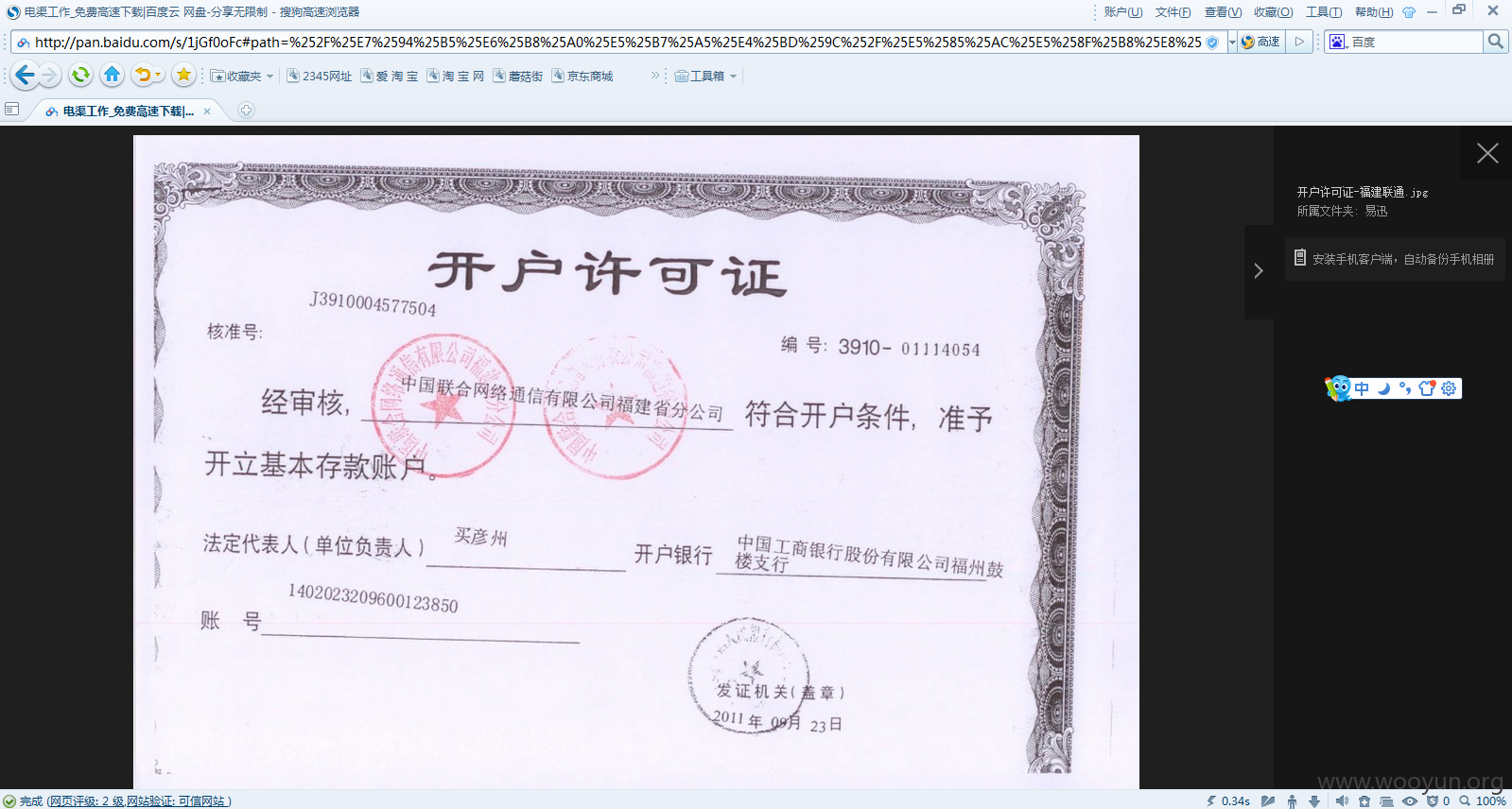
Task: Click the IME octopus mascot icon
Action: click(x=1338, y=387)
